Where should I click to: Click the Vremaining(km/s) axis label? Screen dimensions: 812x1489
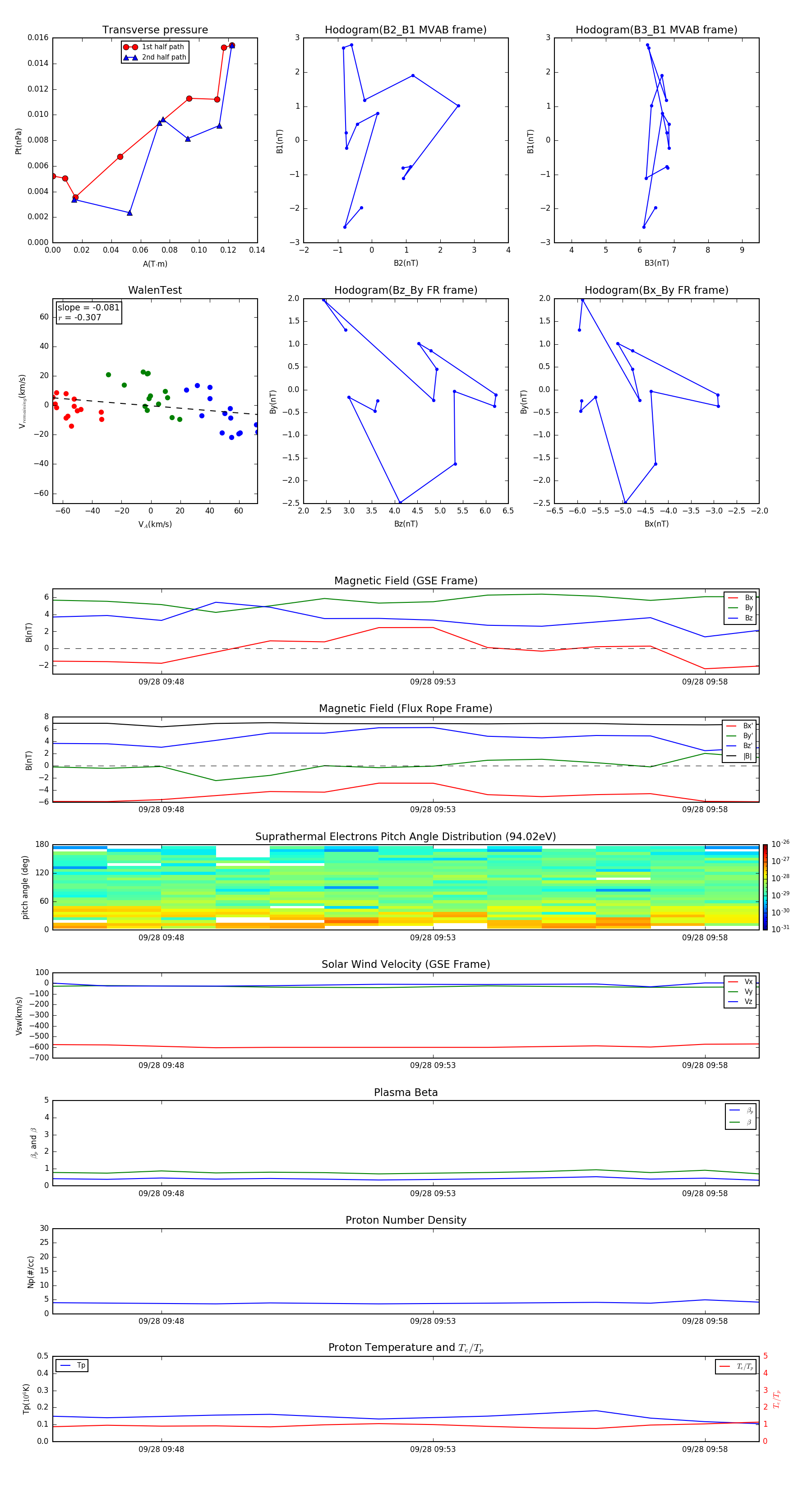[x=22, y=401]
